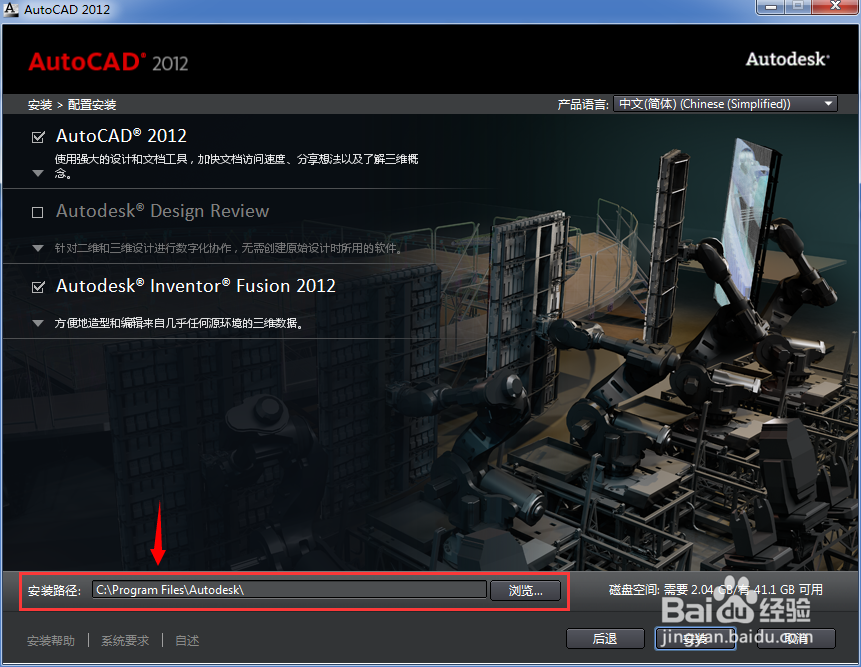Click the AutoCAD title bar app icon
This screenshot has height=667, width=861.
tap(11, 9)
